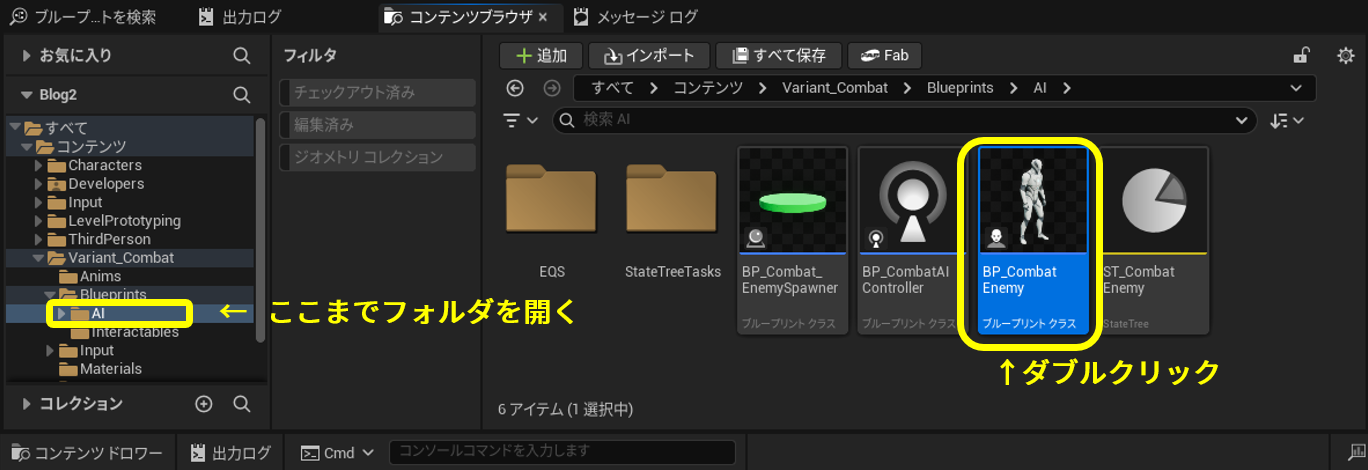Screen dimensions: 1368x470
Task: Expand the Characters folder arrow
Action: [38, 165]
